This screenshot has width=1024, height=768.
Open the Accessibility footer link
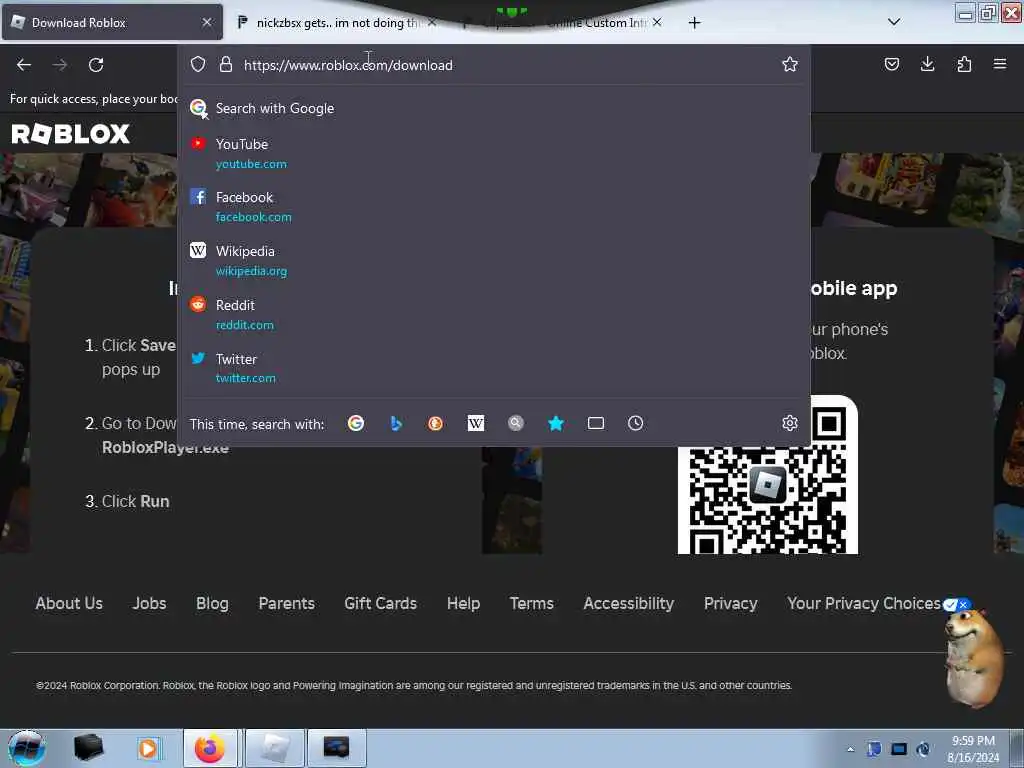pos(629,603)
